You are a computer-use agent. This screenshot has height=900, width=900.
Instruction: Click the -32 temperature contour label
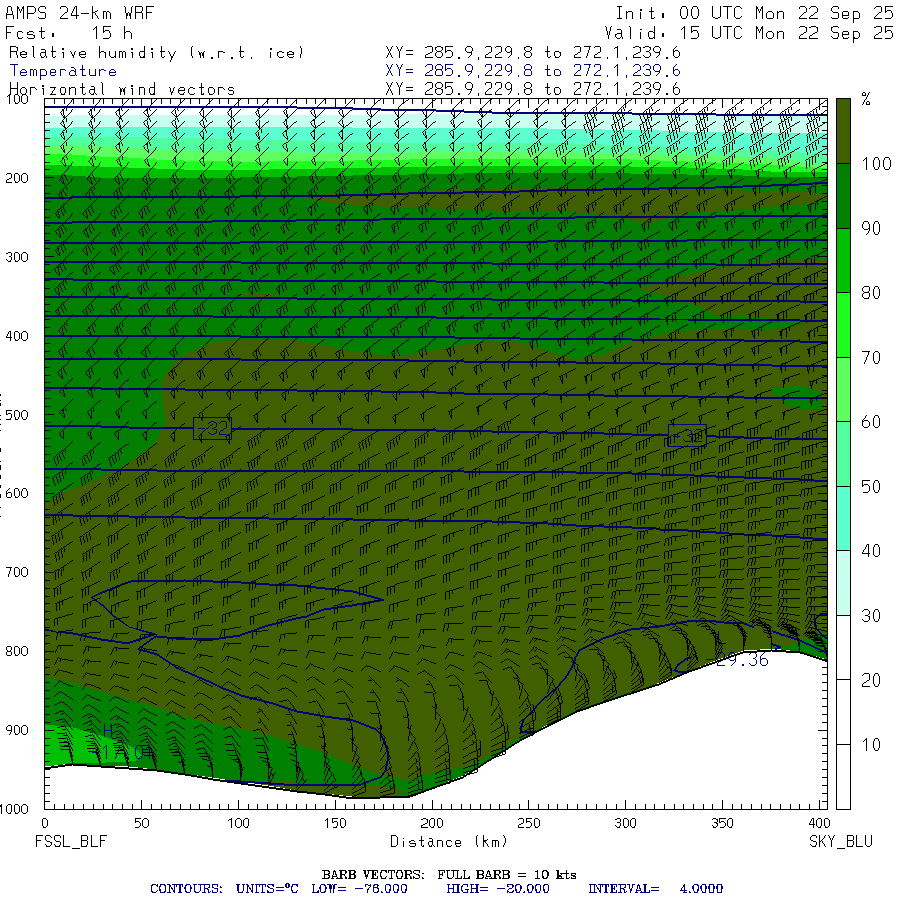212,428
